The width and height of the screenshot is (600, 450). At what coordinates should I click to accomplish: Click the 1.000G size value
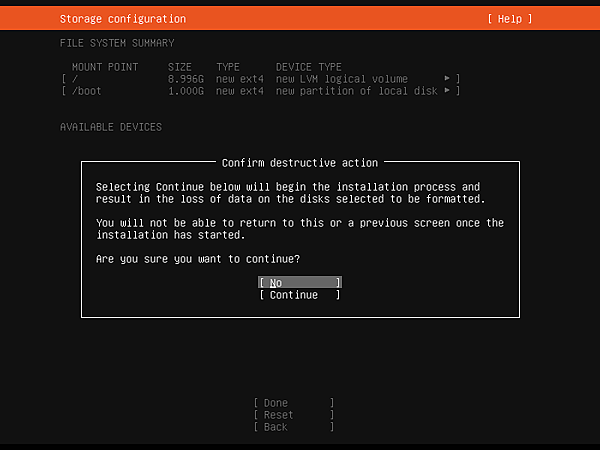pos(186,91)
